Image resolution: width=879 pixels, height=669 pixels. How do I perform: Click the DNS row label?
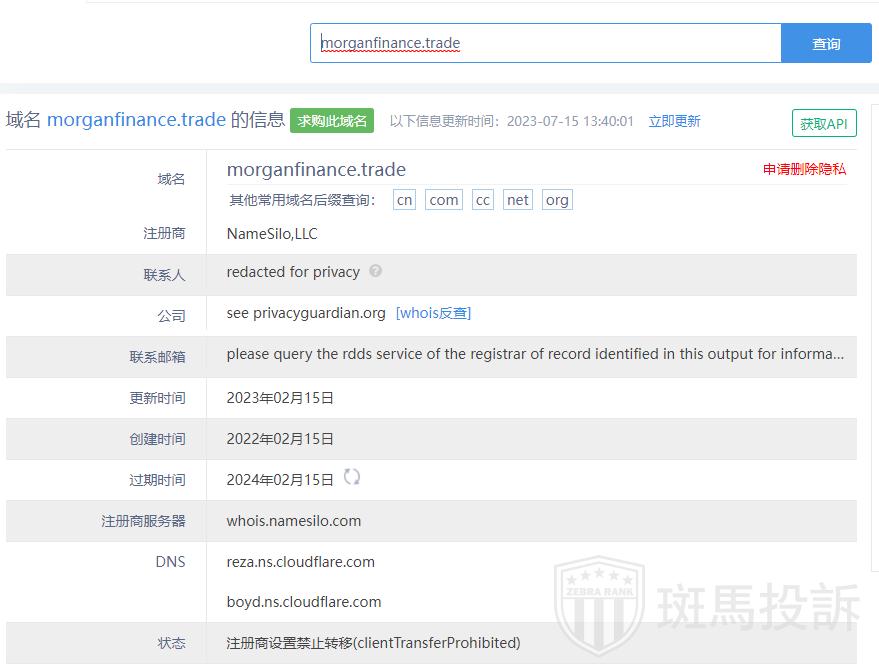pyautogui.click(x=170, y=562)
